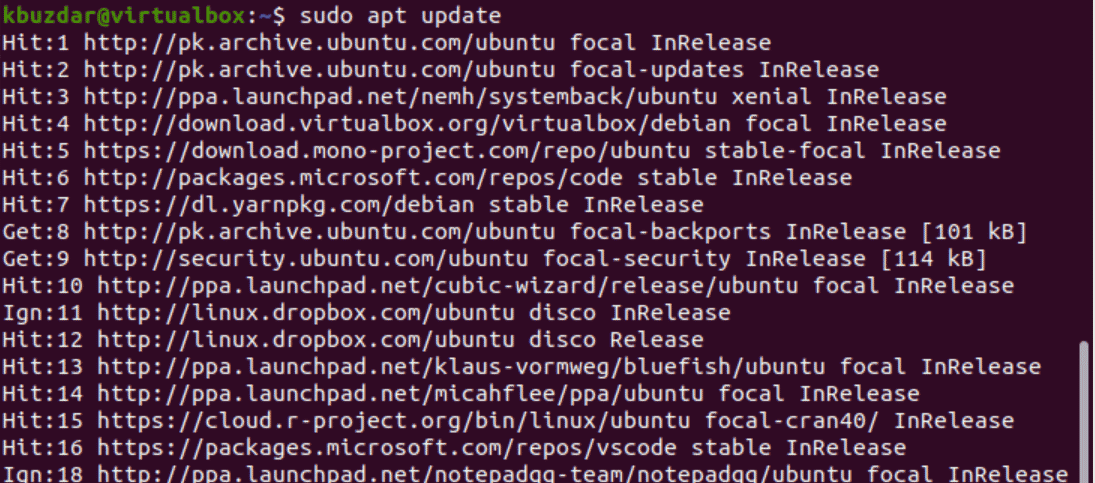Click the download.mono-project.com repo URL

(387, 151)
